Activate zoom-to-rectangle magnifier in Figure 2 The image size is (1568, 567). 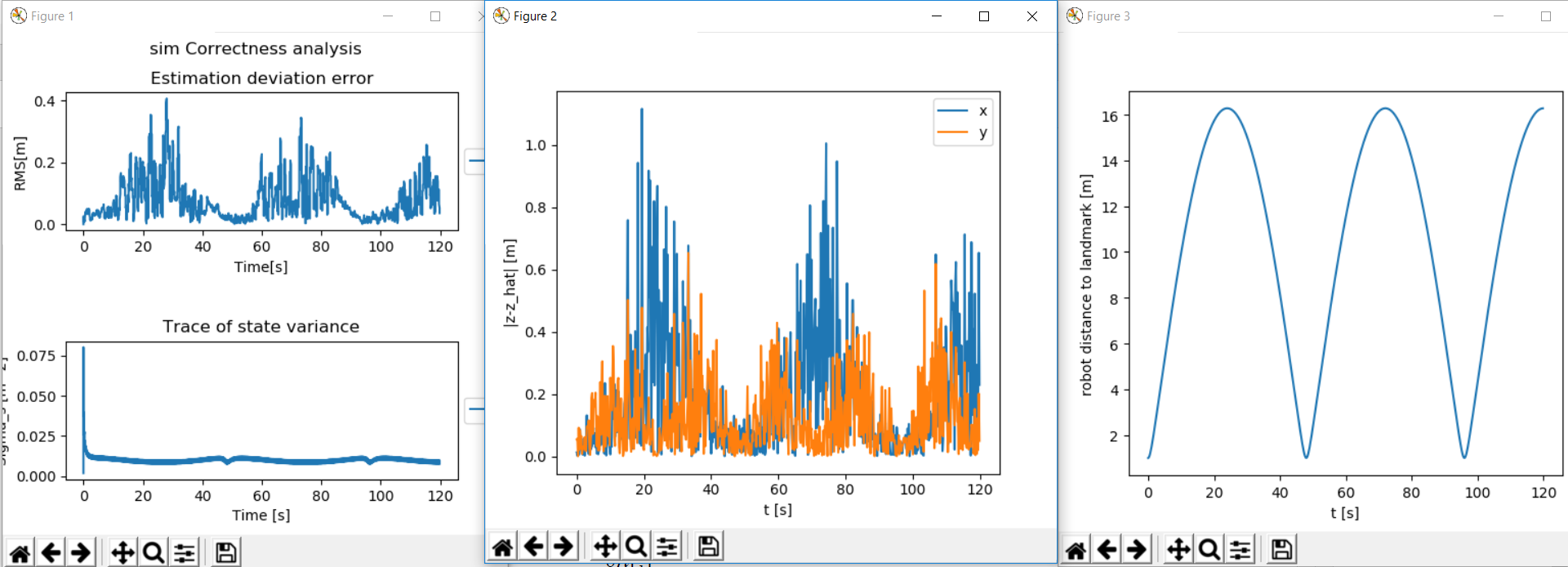(x=636, y=547)
